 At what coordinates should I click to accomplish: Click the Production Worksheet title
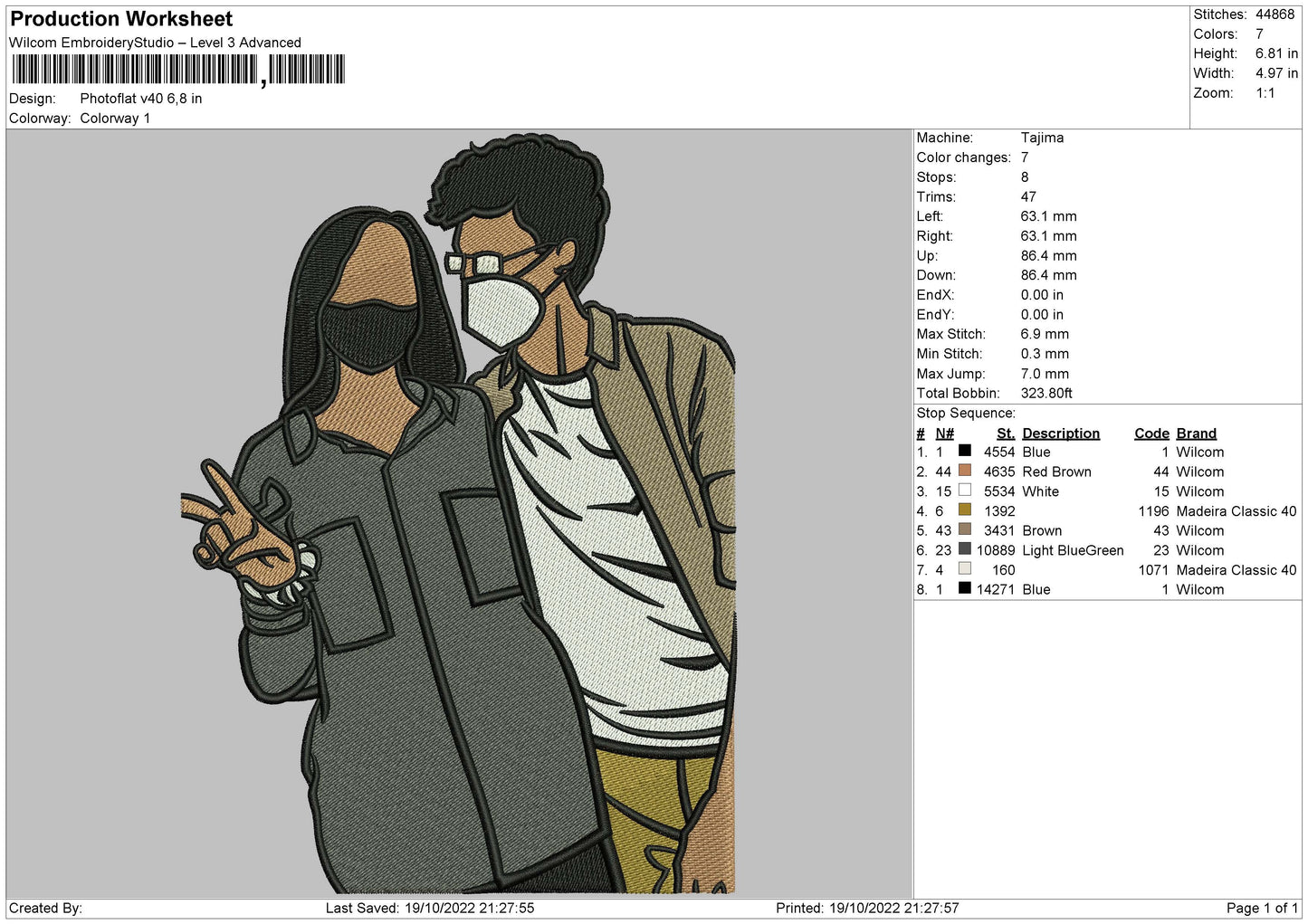coord(121,19)
